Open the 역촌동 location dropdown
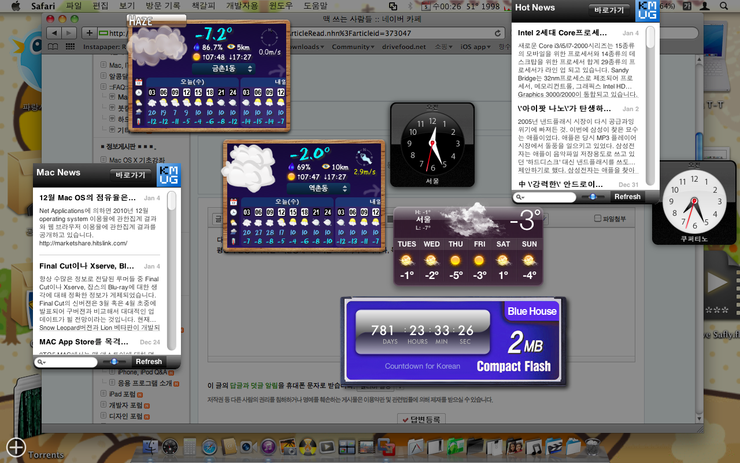This screenshot has width=740, height=463. click(320, 188)
